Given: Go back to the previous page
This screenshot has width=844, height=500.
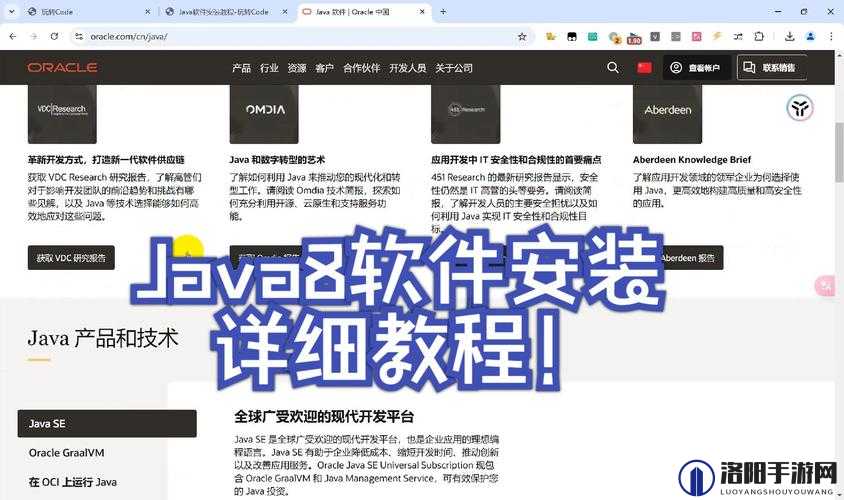Looking at the screenshot, I should [13, 37].
